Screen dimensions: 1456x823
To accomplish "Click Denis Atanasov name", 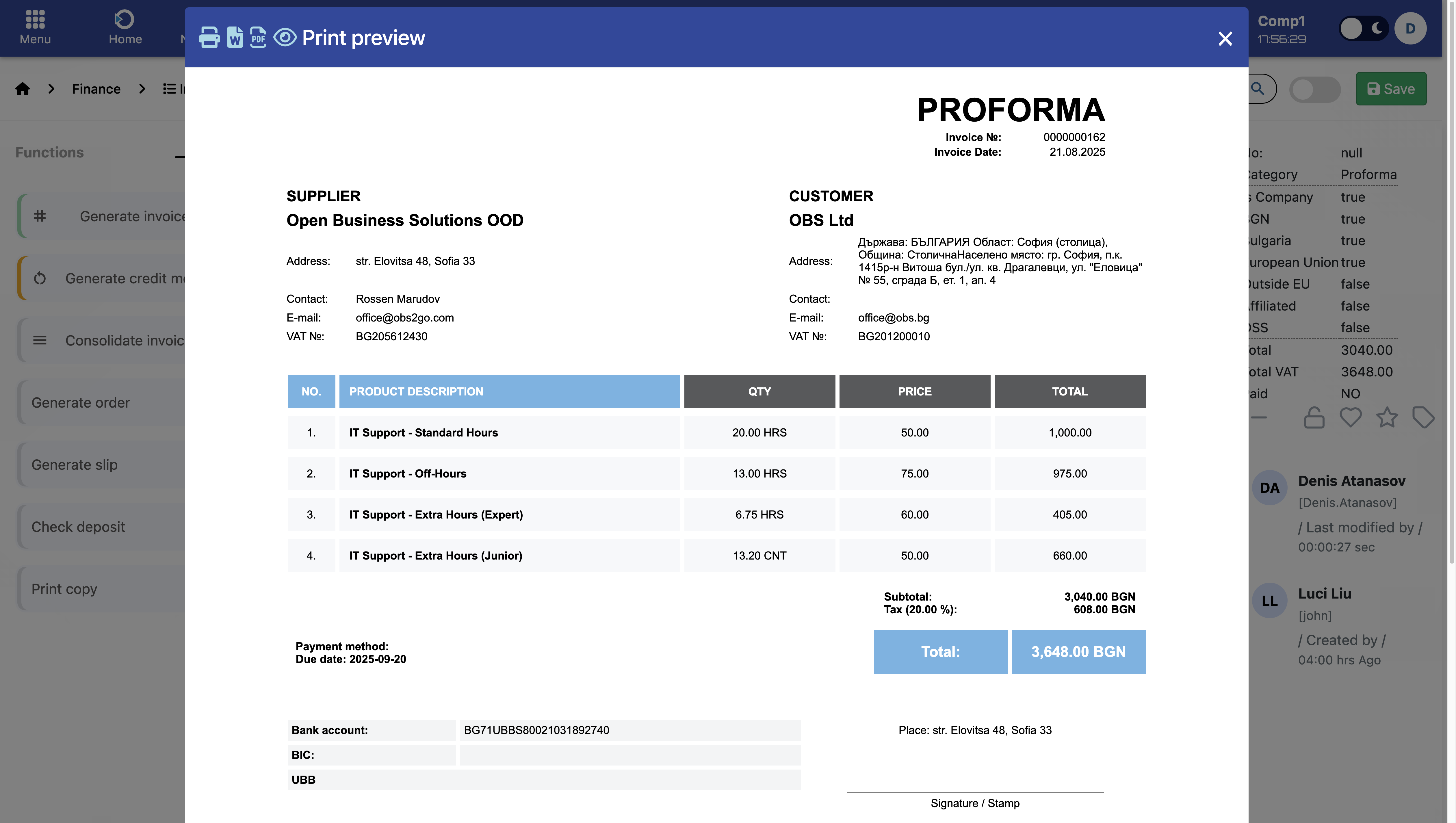I will pos(1351,481).
